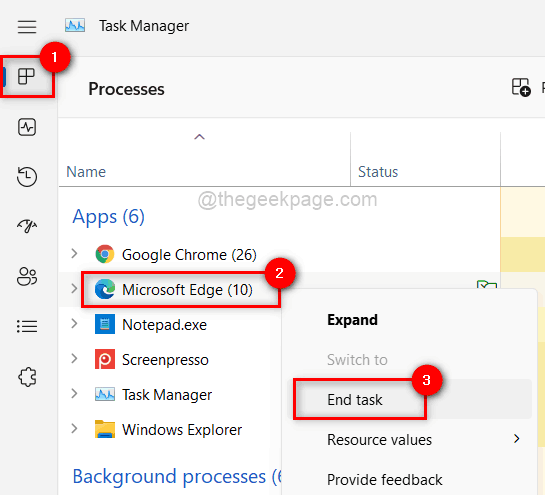Expand the Windows Explorer process group

[x=74, y=429]
